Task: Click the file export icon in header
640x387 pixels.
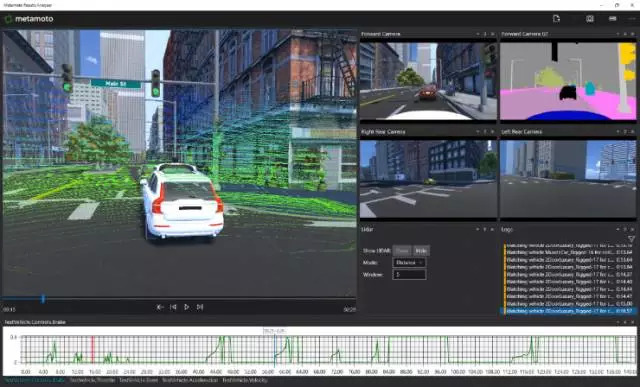Action: 556,19
